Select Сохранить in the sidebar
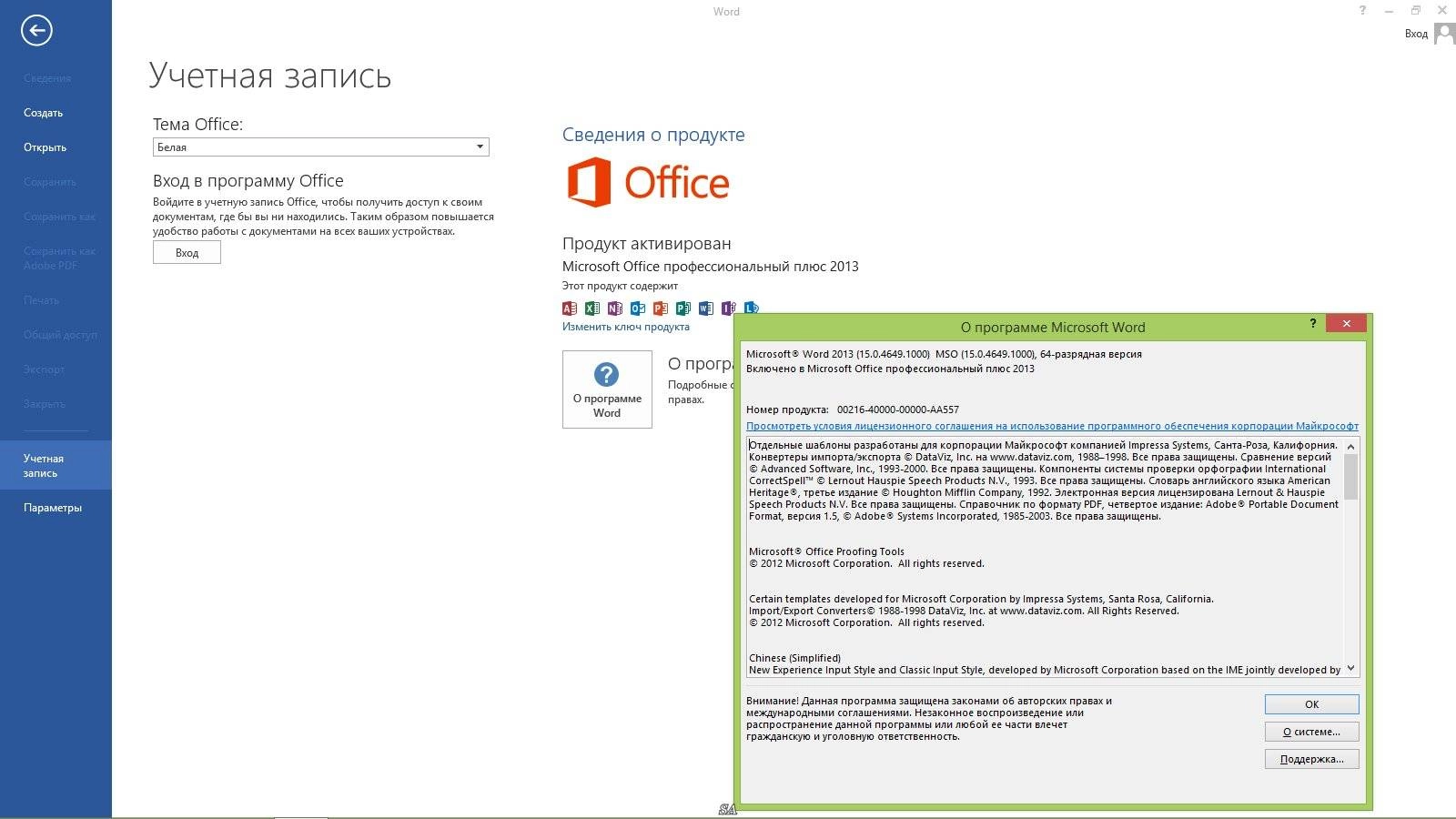Screen dimensions: 1456x819 pyautogui.click(x=49, y=182)
